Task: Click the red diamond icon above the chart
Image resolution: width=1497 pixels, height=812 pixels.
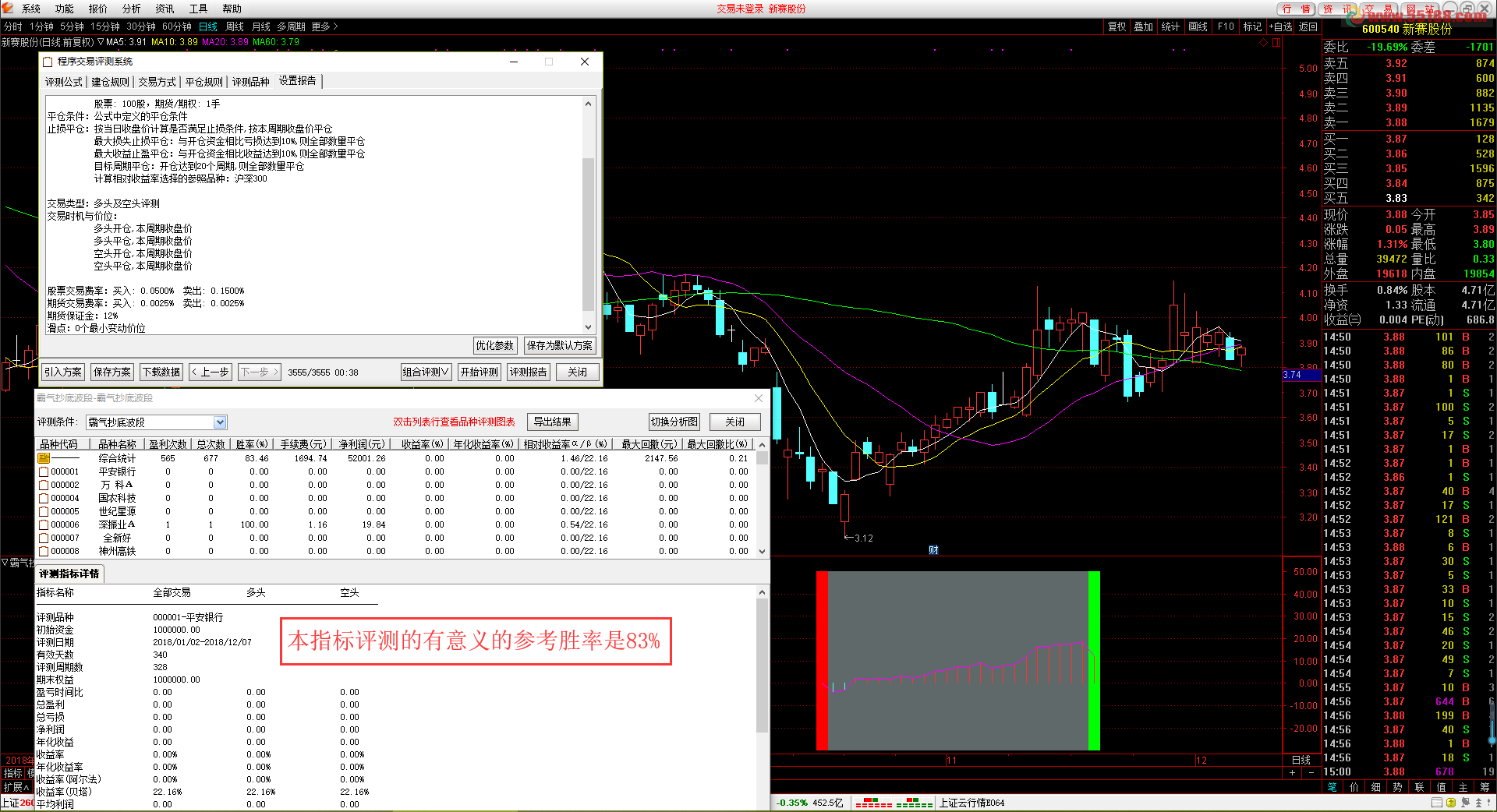Action: point(1263,43)
